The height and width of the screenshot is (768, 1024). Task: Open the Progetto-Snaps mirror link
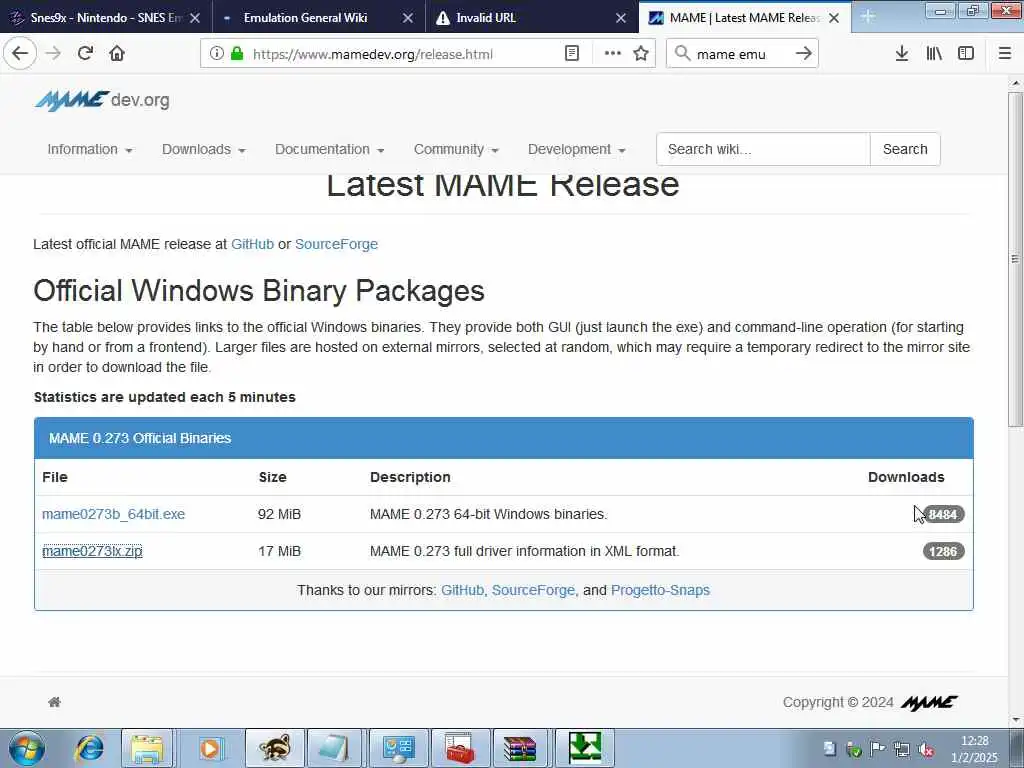660,590
